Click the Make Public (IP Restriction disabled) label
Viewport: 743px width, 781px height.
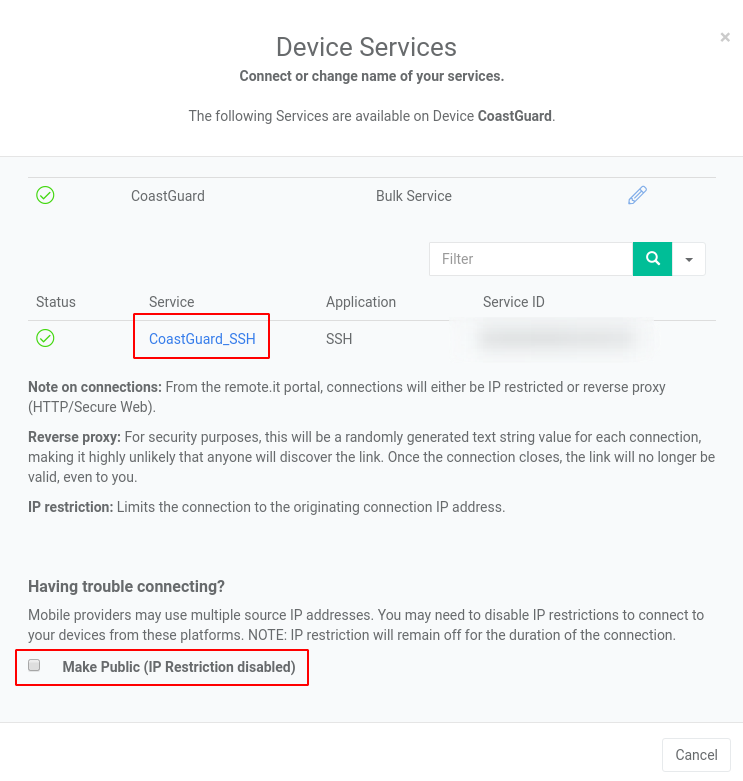tap(179, 667)
